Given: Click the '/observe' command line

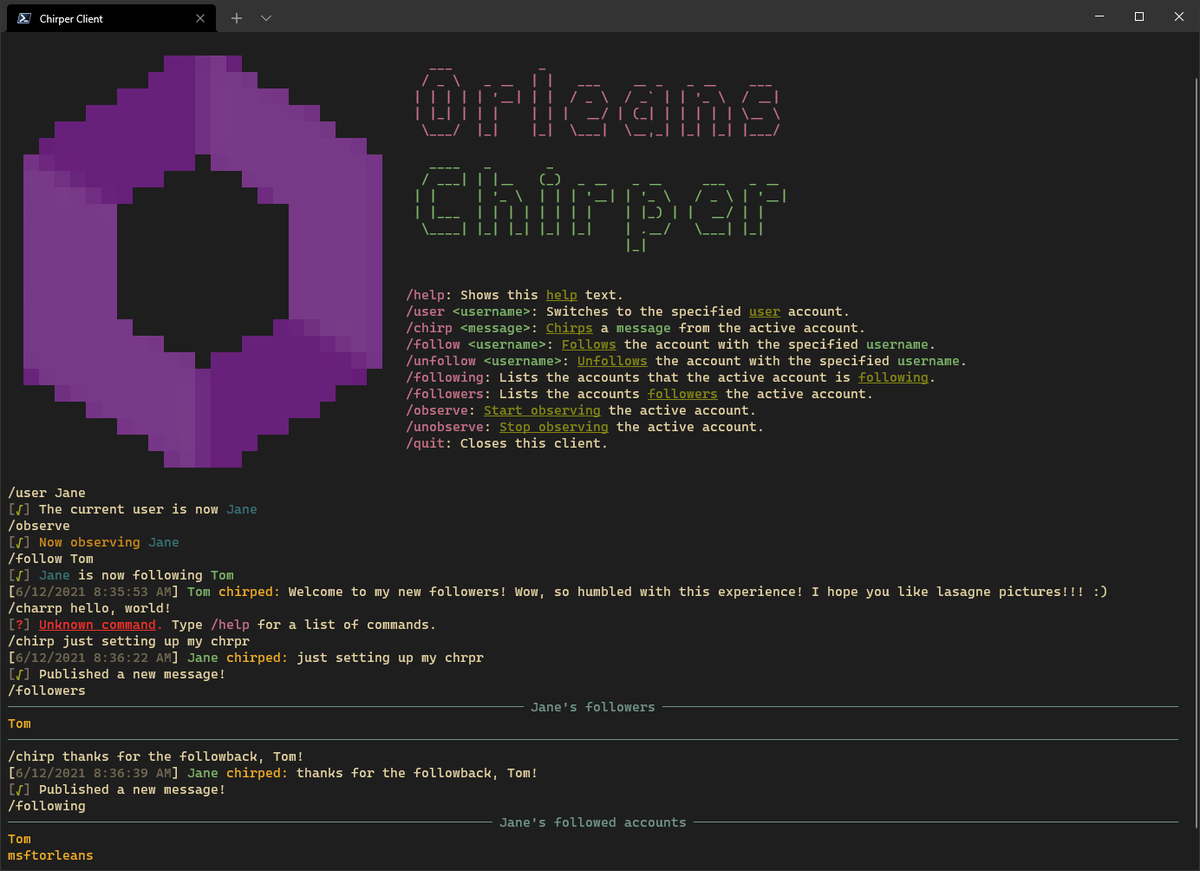Looking at the screenshot, I should coord(38,526).
